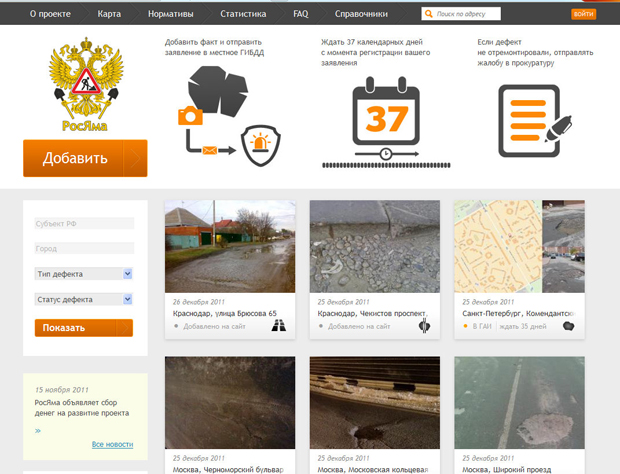
Task: Follow the Все новости link
Action: tap(112, 444)
